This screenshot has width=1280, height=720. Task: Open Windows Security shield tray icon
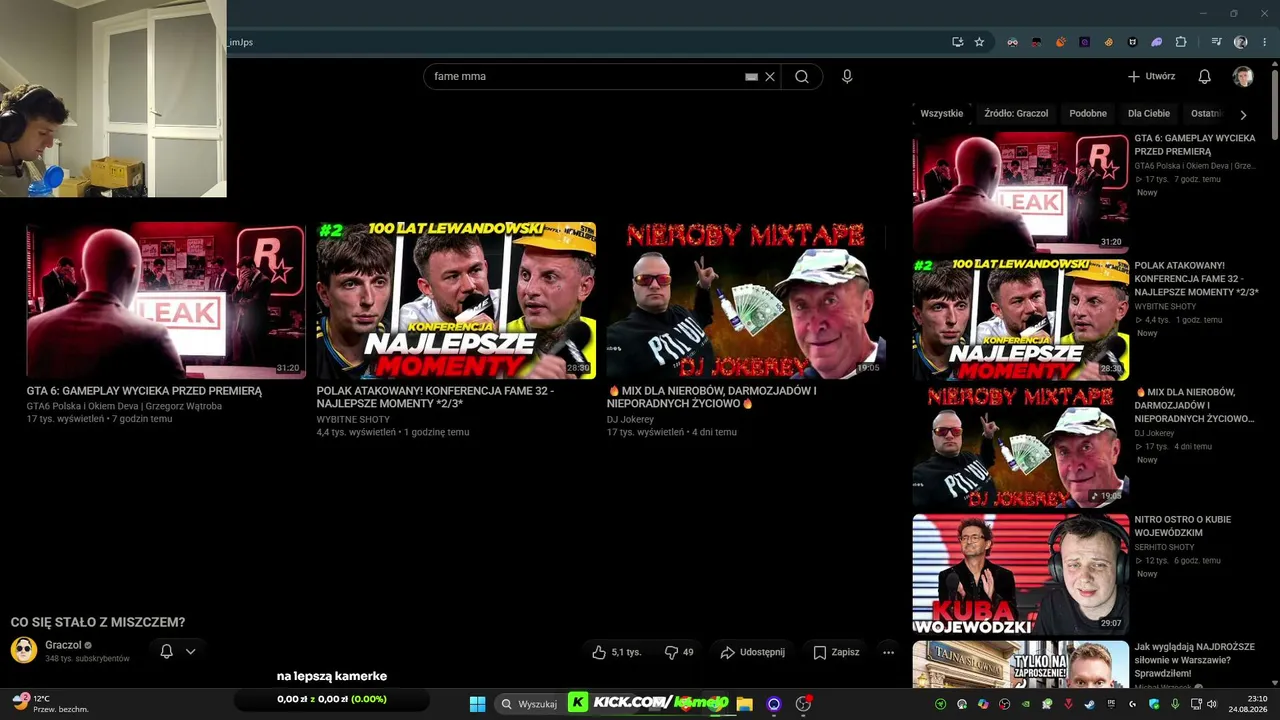[1154, 704]
